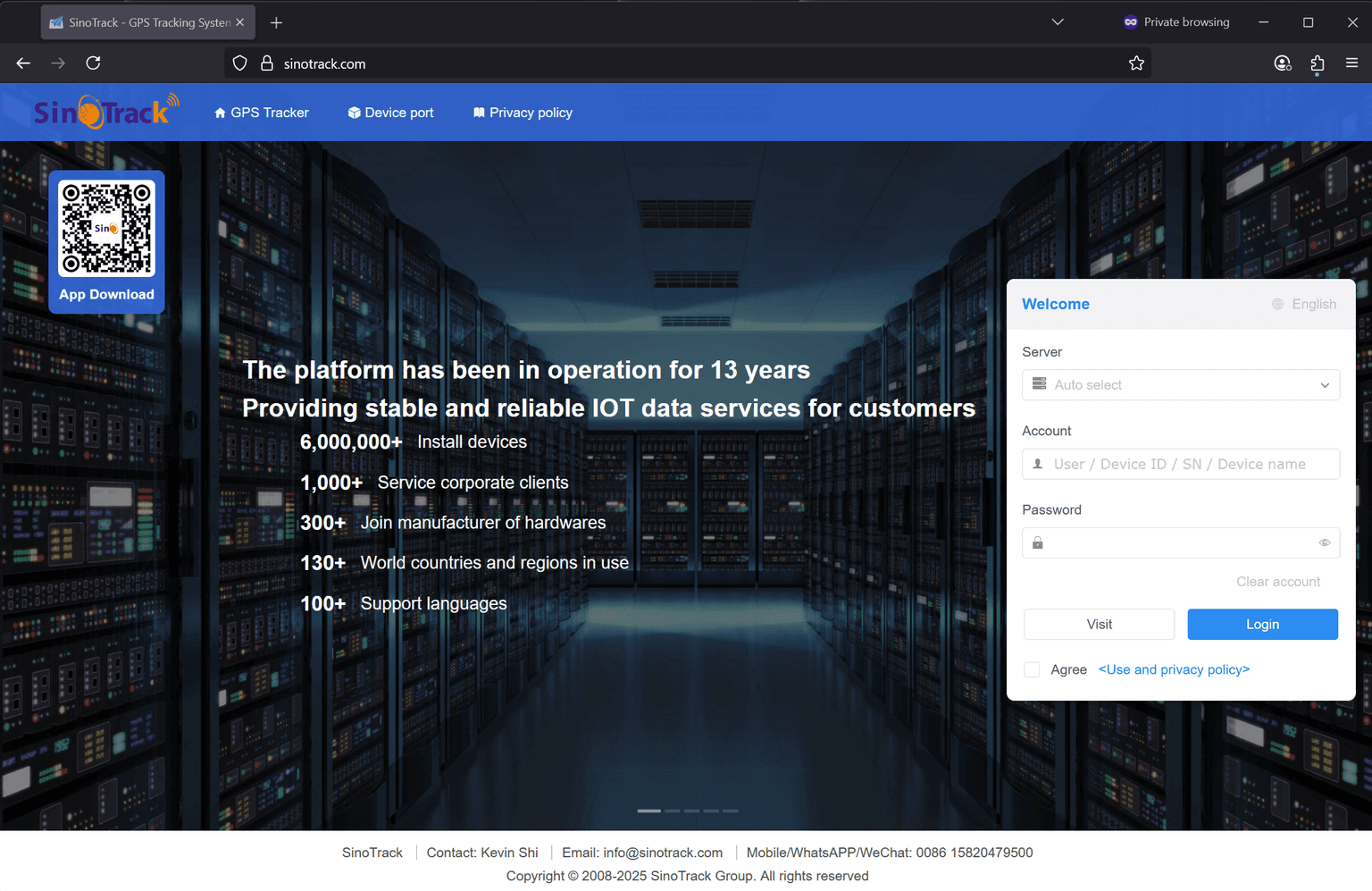Click the tracking protection shield icon
The width and height of the screenshot is (1372, 891).
click(239, 63)
